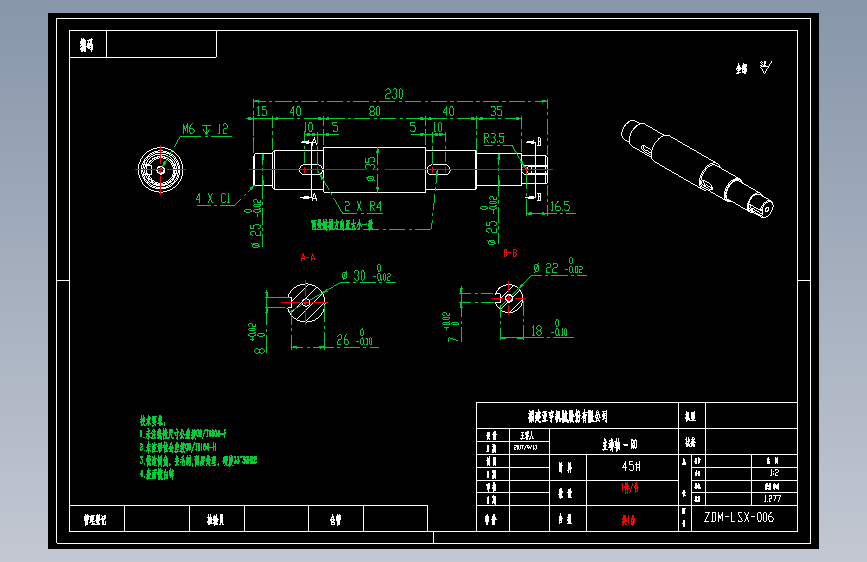Select the overall length dimension "230"
Screen dimensions: 867x562
[x=394, y=93]
